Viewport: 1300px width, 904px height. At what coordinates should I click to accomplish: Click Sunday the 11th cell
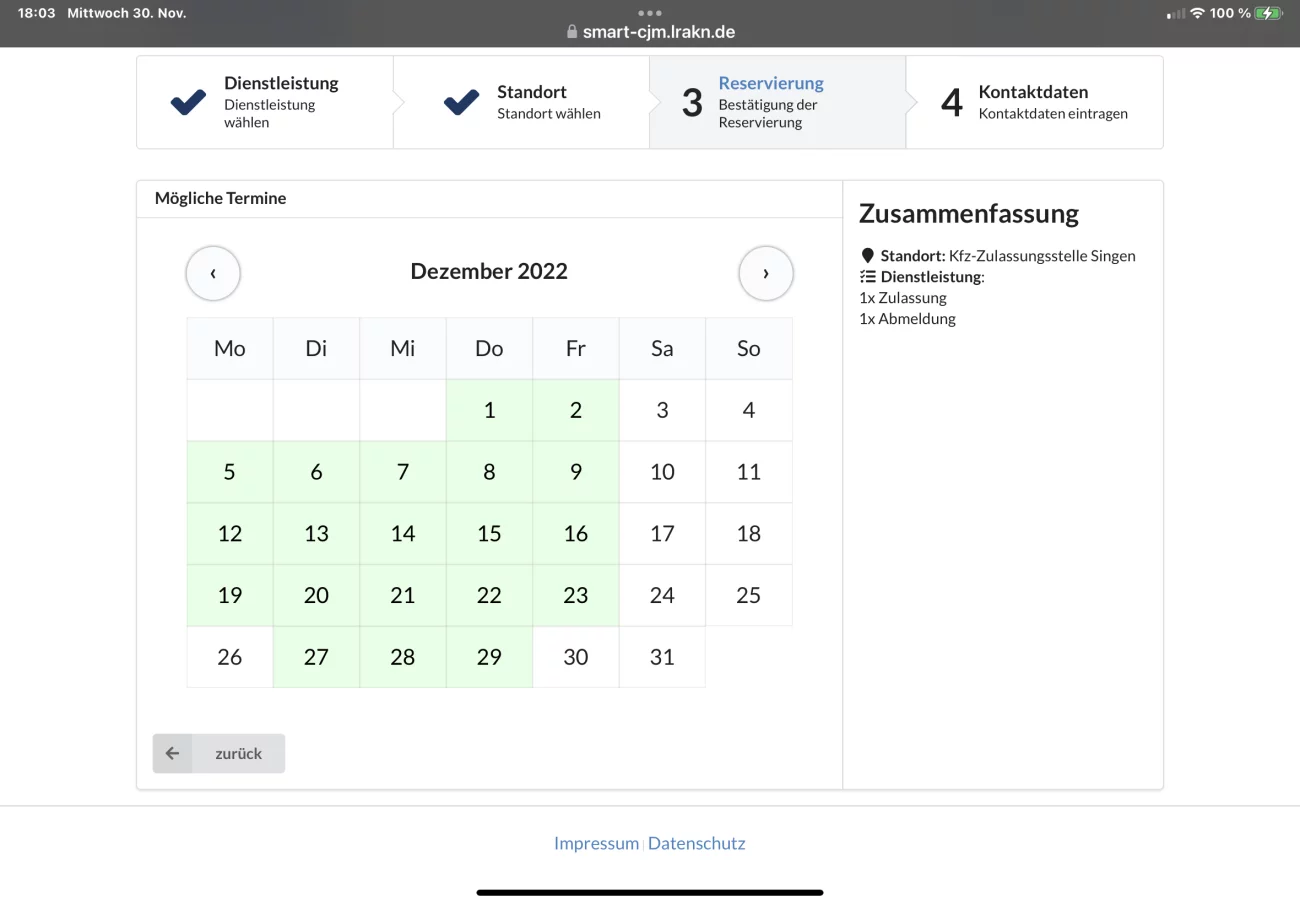coord(749,472)
